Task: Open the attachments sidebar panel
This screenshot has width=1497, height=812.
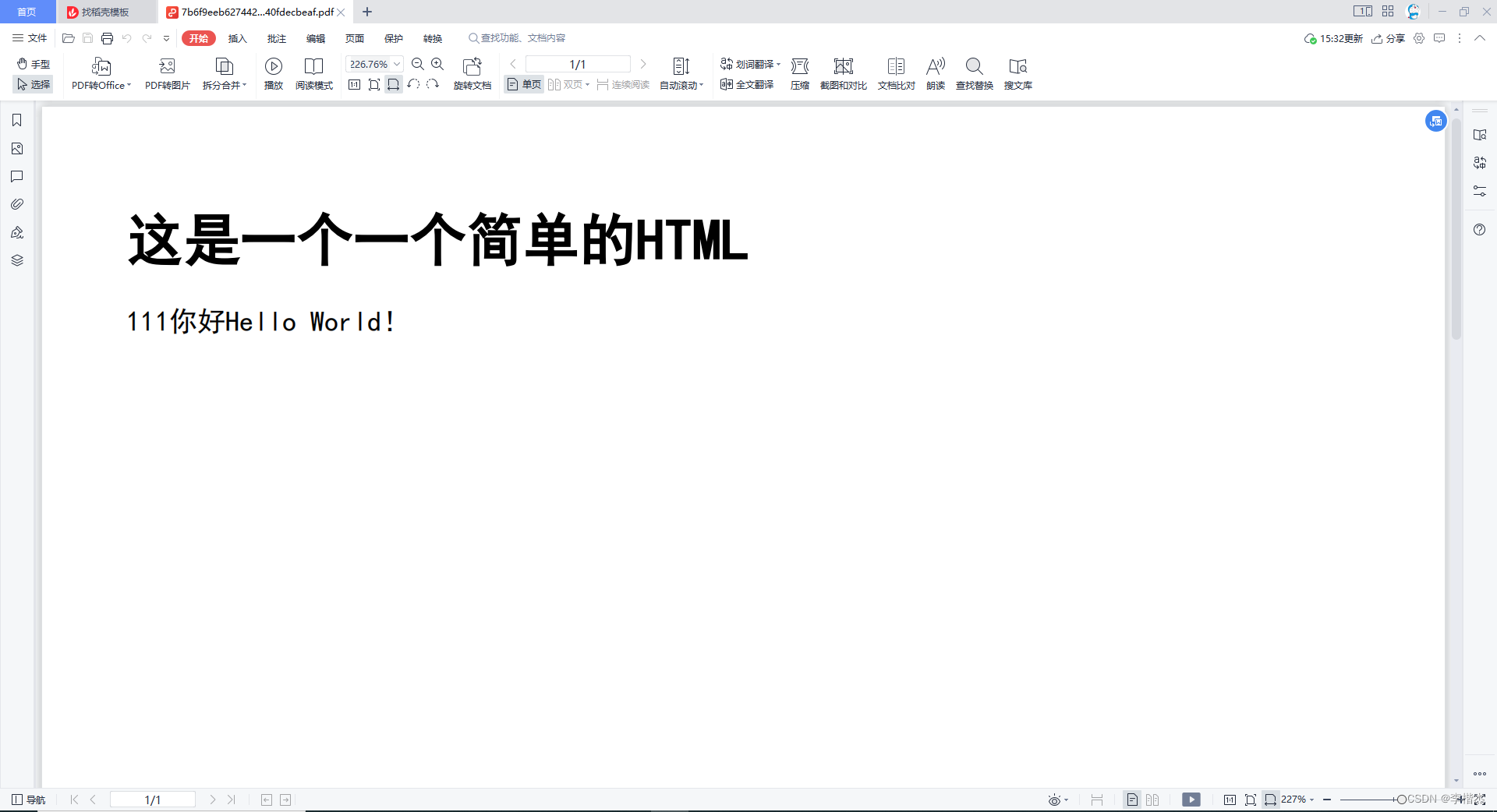Action: click(17, 204)
